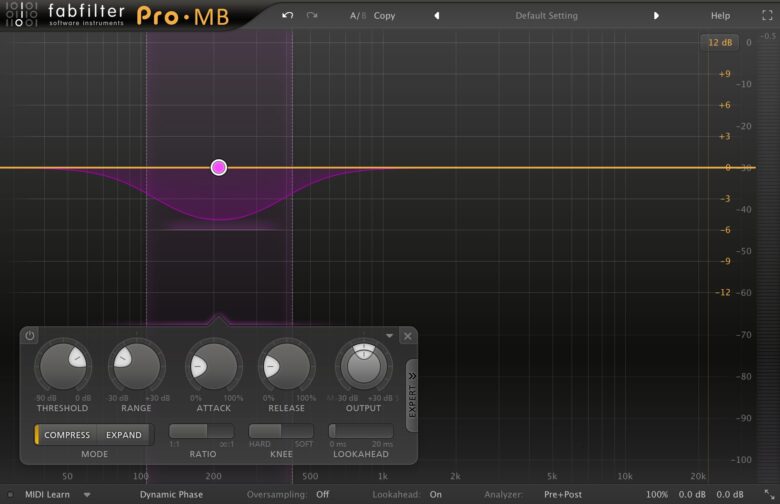Select the magenta band control dot

click(x=219, y=168)
